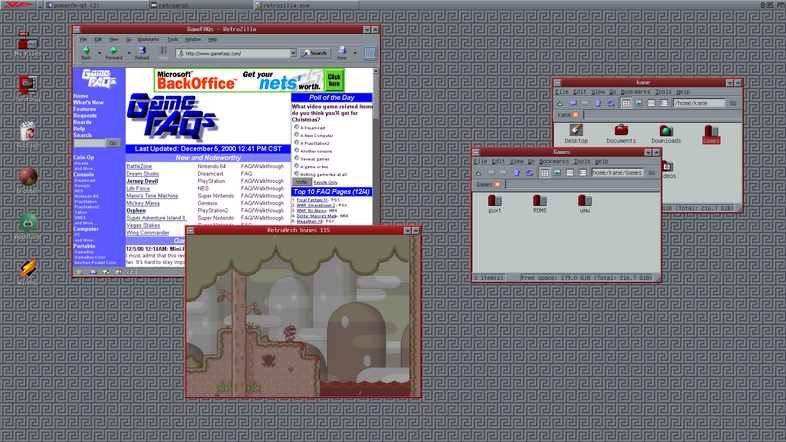Click the Search button in RetroZilla toolbar
Screen dimensions: 786x442
315,53
